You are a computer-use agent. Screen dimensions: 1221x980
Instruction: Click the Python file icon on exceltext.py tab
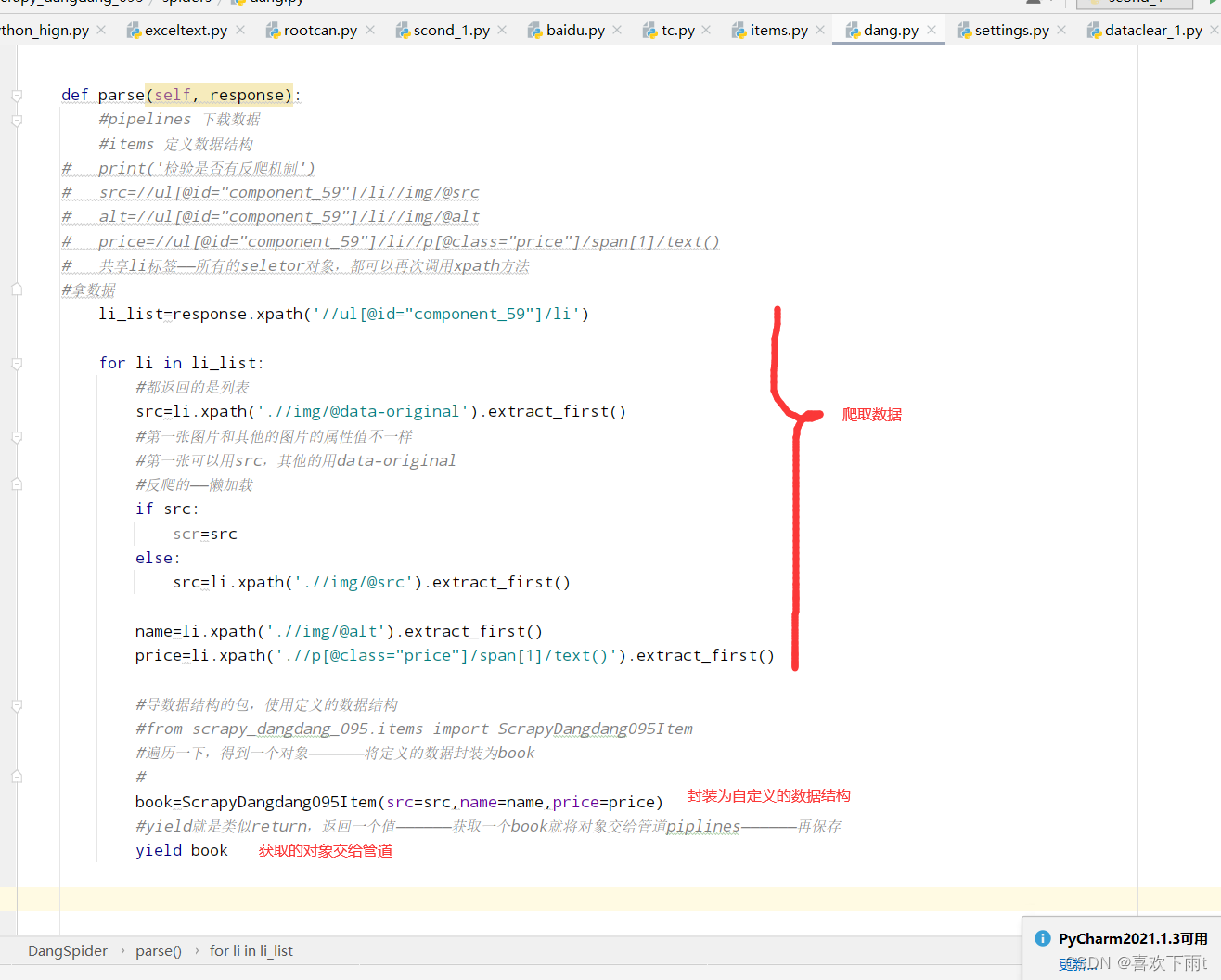click(135, 31)
